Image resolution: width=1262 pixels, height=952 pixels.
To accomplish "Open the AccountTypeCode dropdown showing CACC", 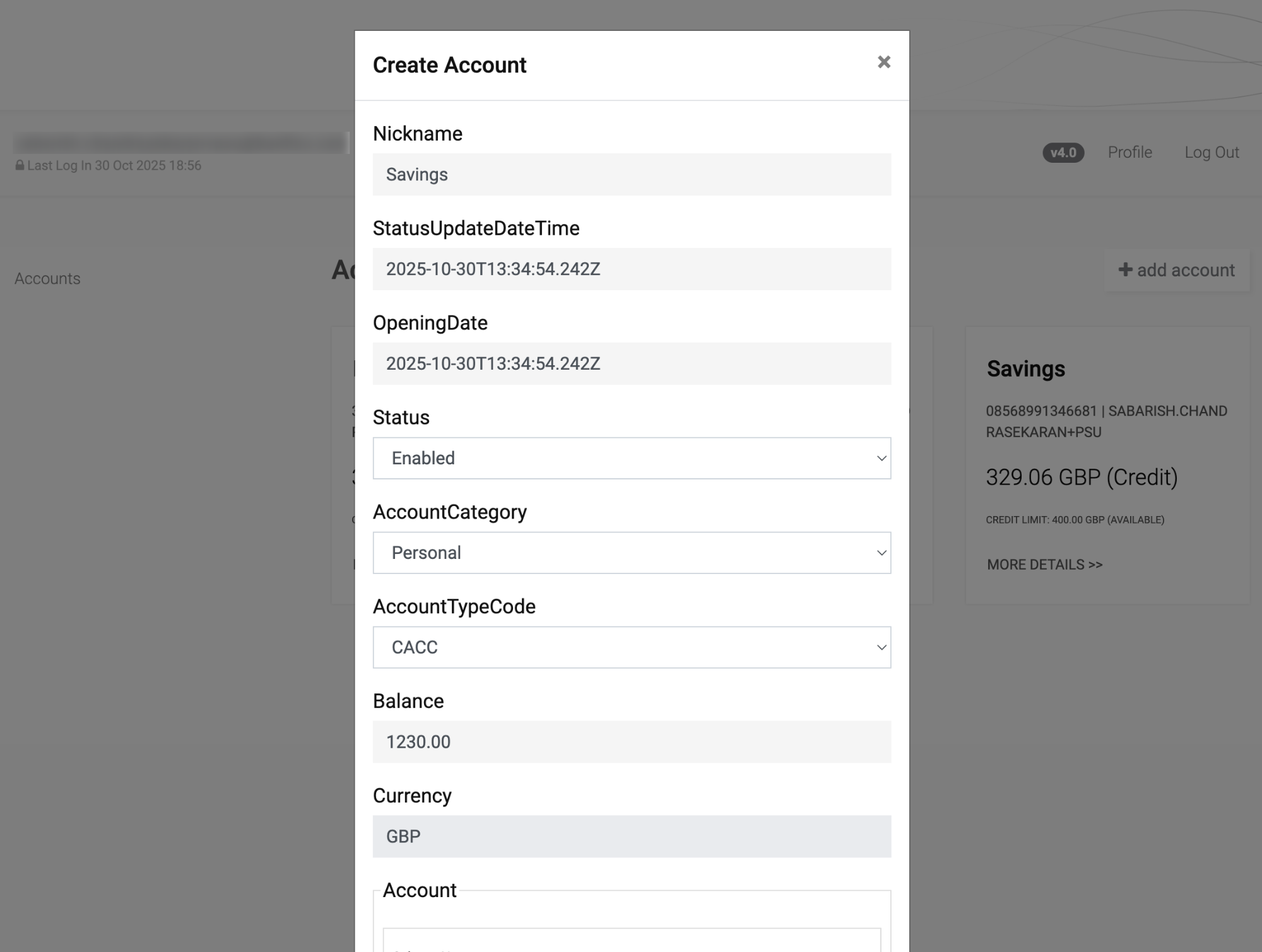I will (632, 647).
